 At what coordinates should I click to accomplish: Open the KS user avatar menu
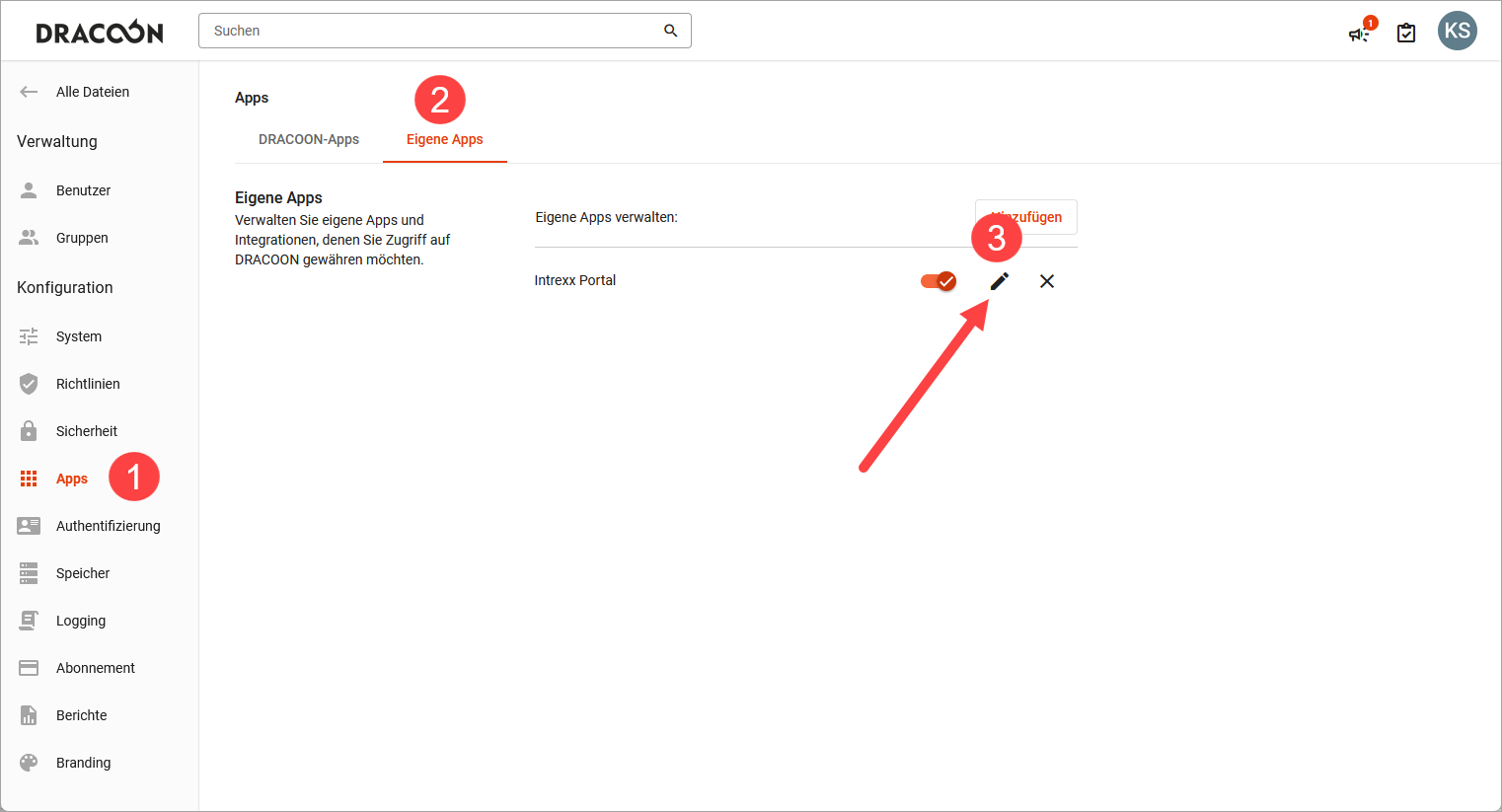pyautogui.click(x=1457, y=31)
